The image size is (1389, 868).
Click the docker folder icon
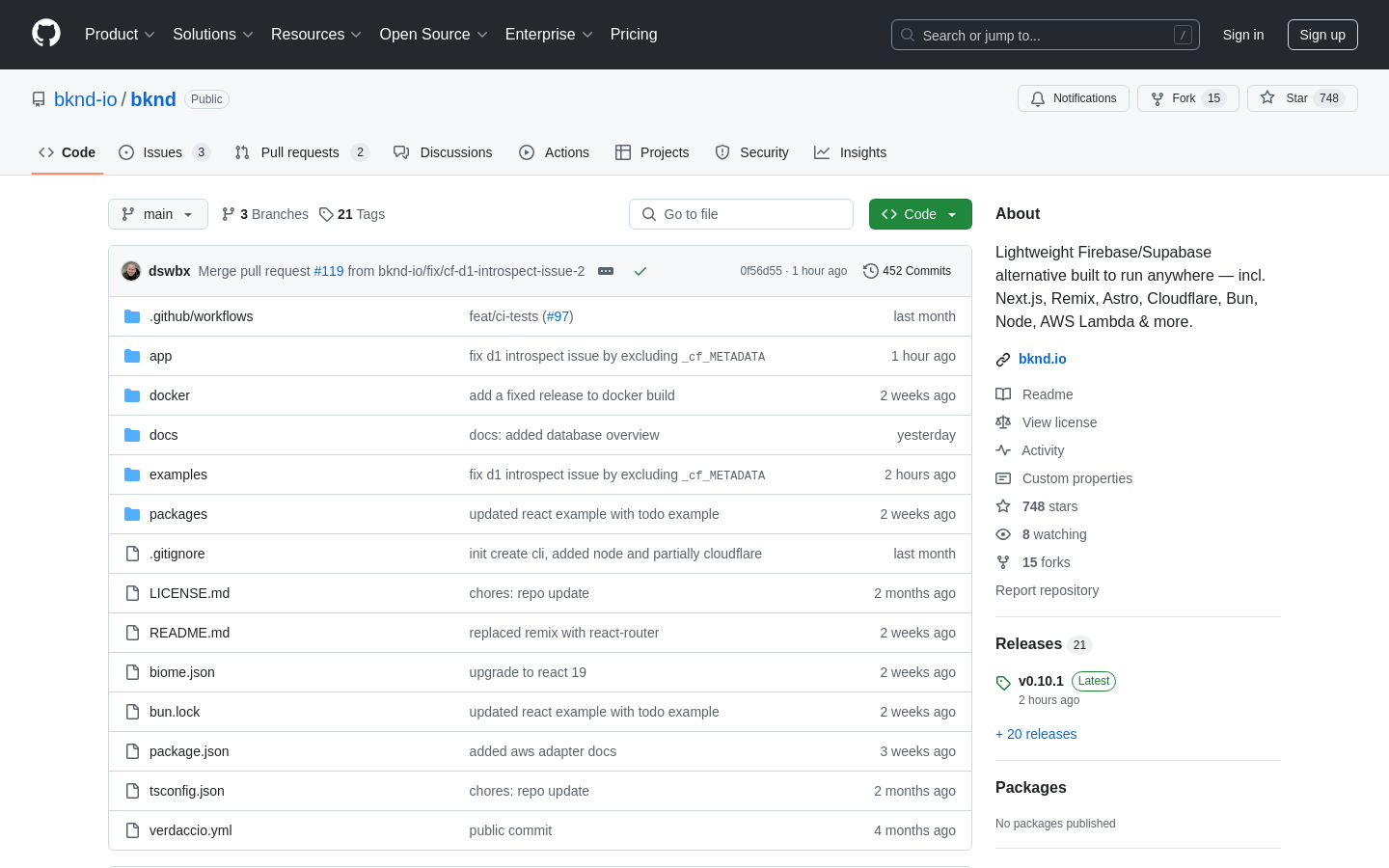[132, 395]
